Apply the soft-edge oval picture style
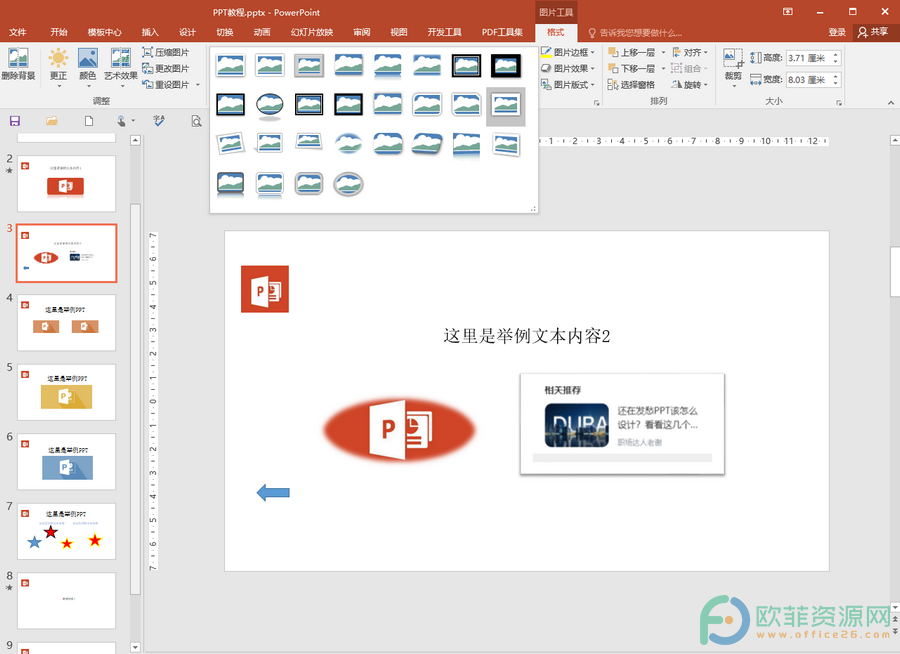The width and height of the screenshot is (900, 654). pyautogui.click(x=348, y=144)
